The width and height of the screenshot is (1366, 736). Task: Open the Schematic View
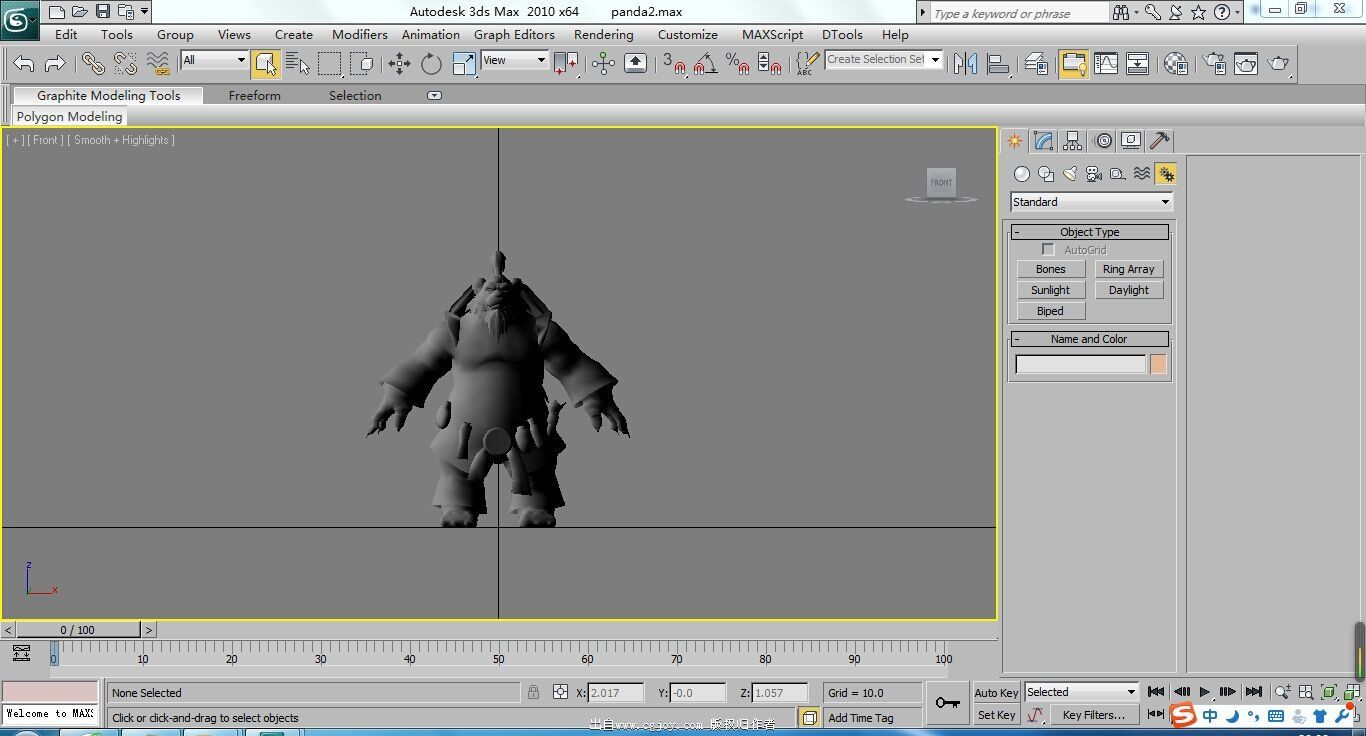1138,64
